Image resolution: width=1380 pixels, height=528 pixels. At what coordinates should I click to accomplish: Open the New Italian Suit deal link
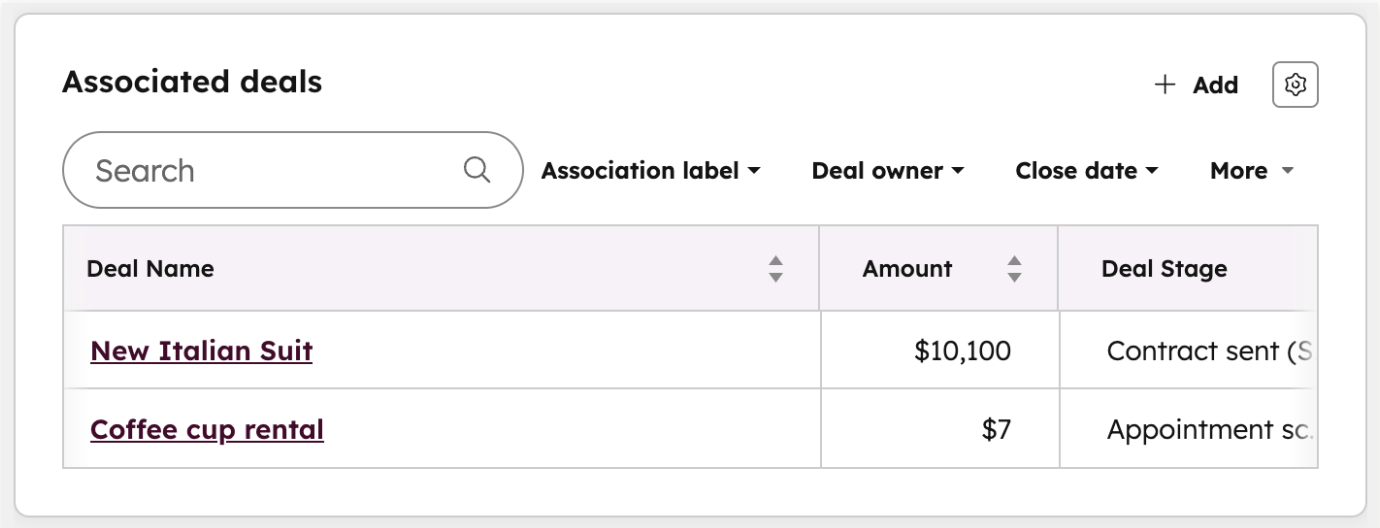201,351
